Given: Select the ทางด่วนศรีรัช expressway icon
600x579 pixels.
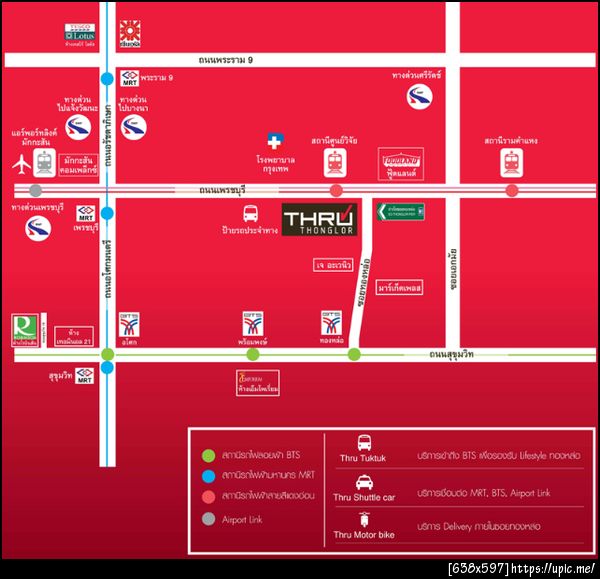Looking at the screenshot, I should (x=420, y=96).
